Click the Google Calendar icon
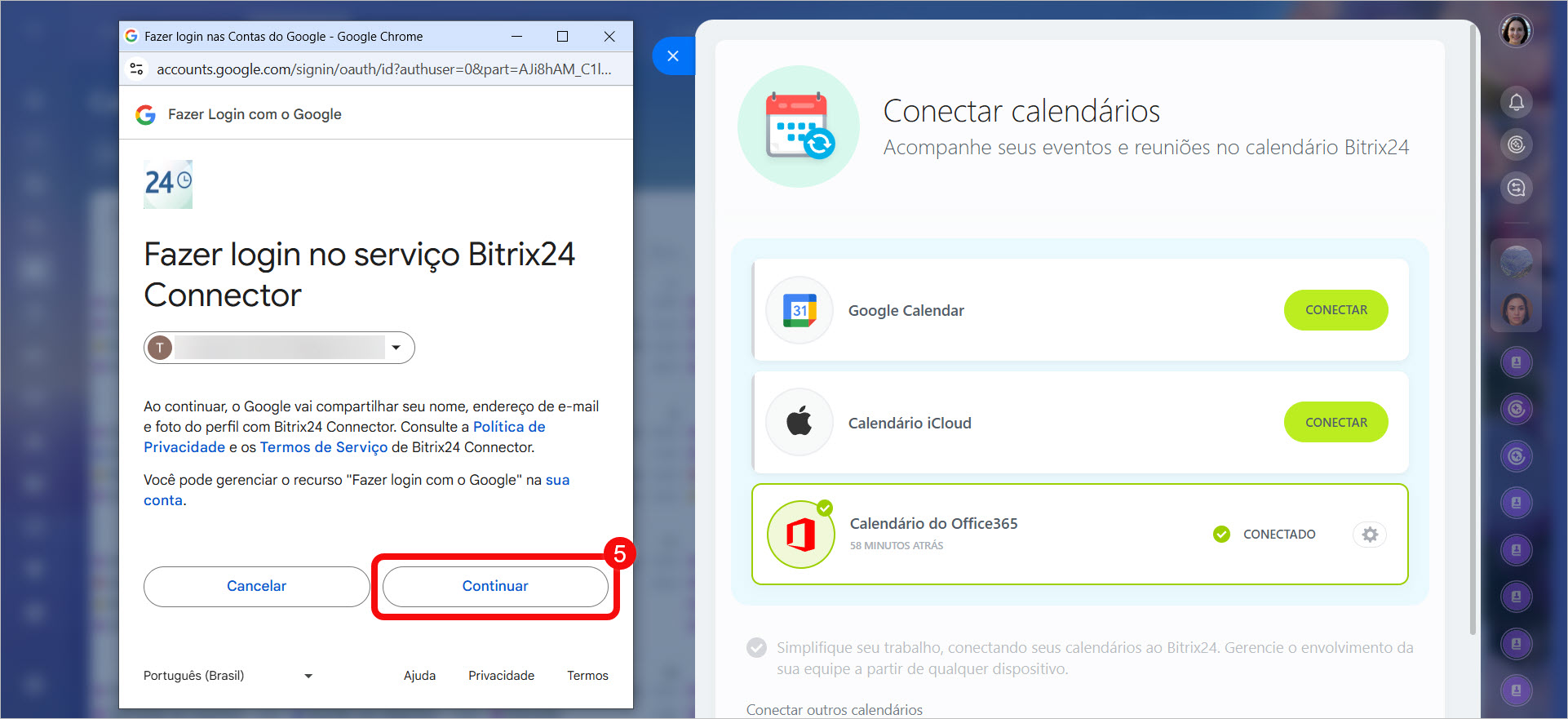Image resolution: width=1568 pixels, height=719 pixels. pyautogui.click(x=800, y=310)
